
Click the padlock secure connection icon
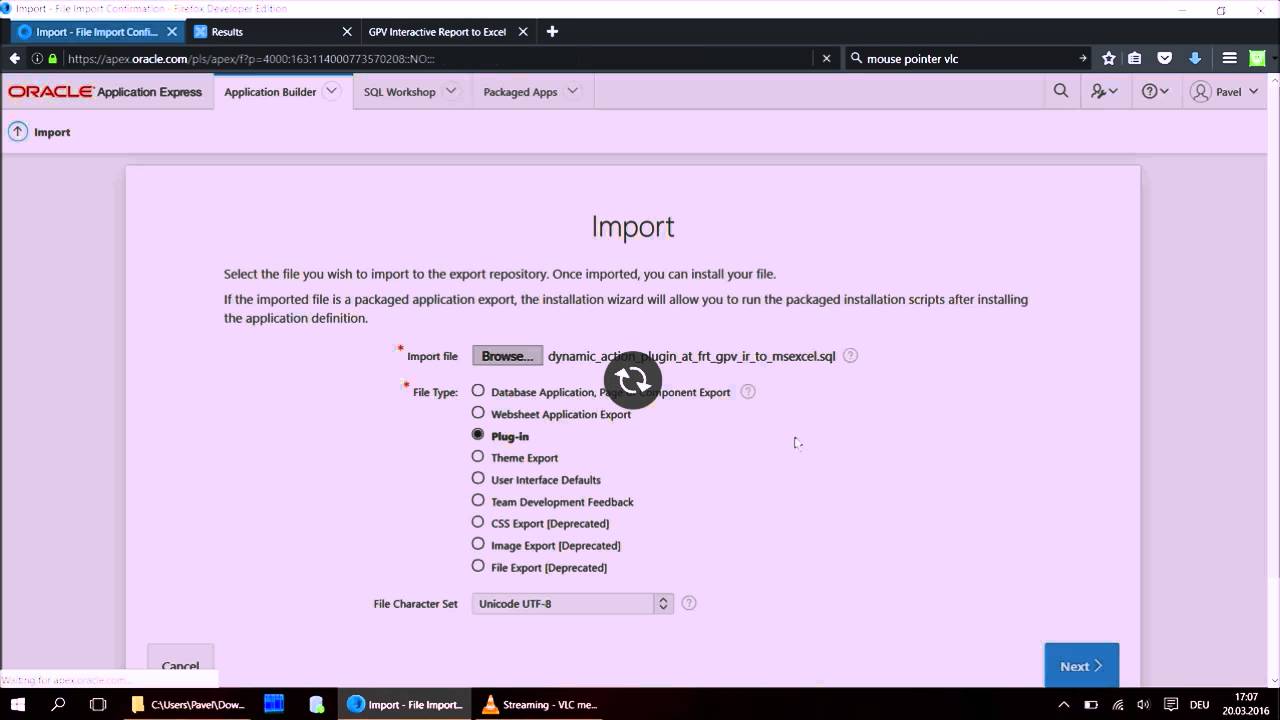(53, 58)
